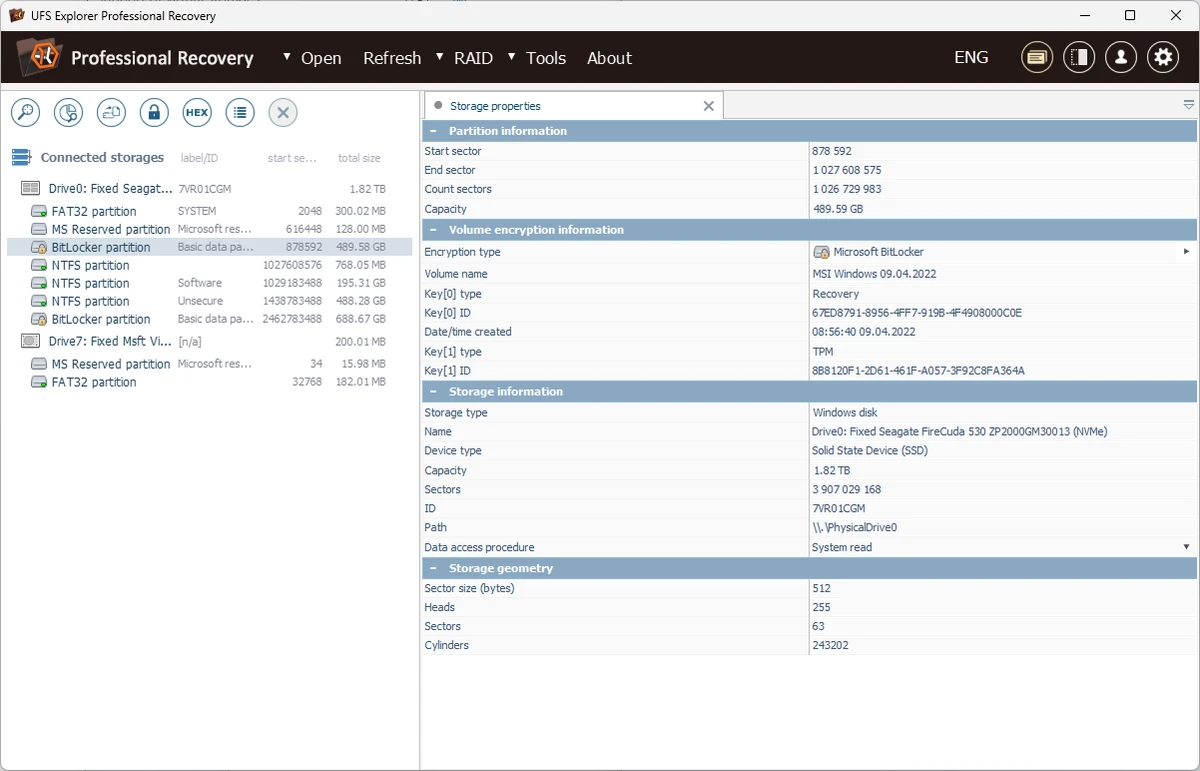Open the log/messages icon in header
1200x771 pixels.
(x=1037, y=57)
